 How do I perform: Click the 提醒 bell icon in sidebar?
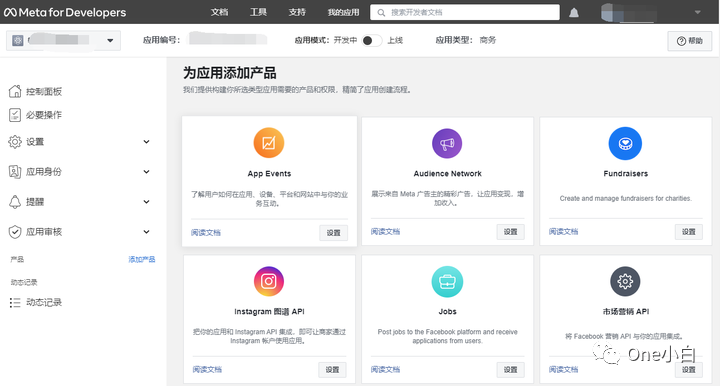(15, 201)
